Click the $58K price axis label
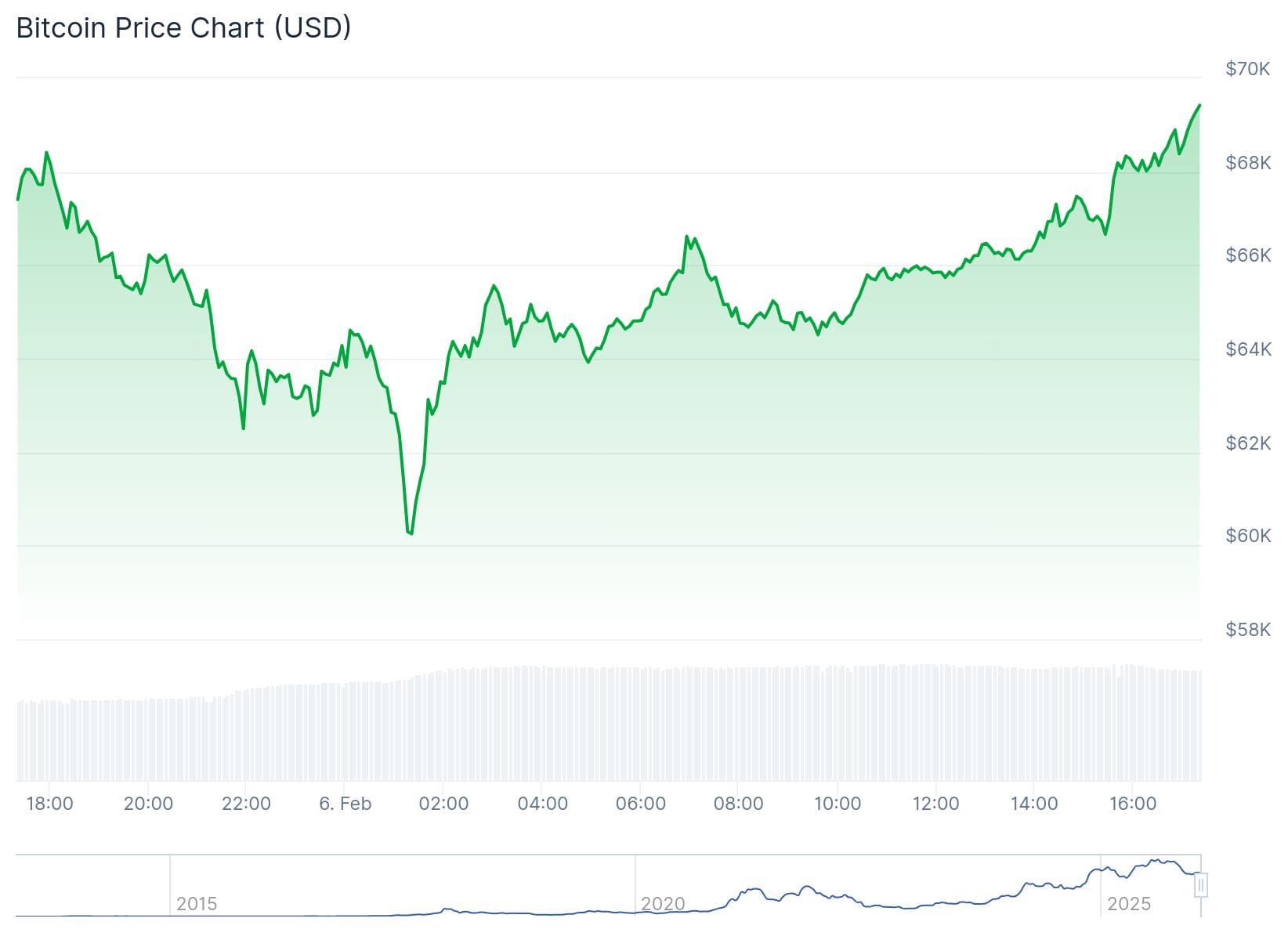The image size is (1288, 940). (x=1248, y=630)
